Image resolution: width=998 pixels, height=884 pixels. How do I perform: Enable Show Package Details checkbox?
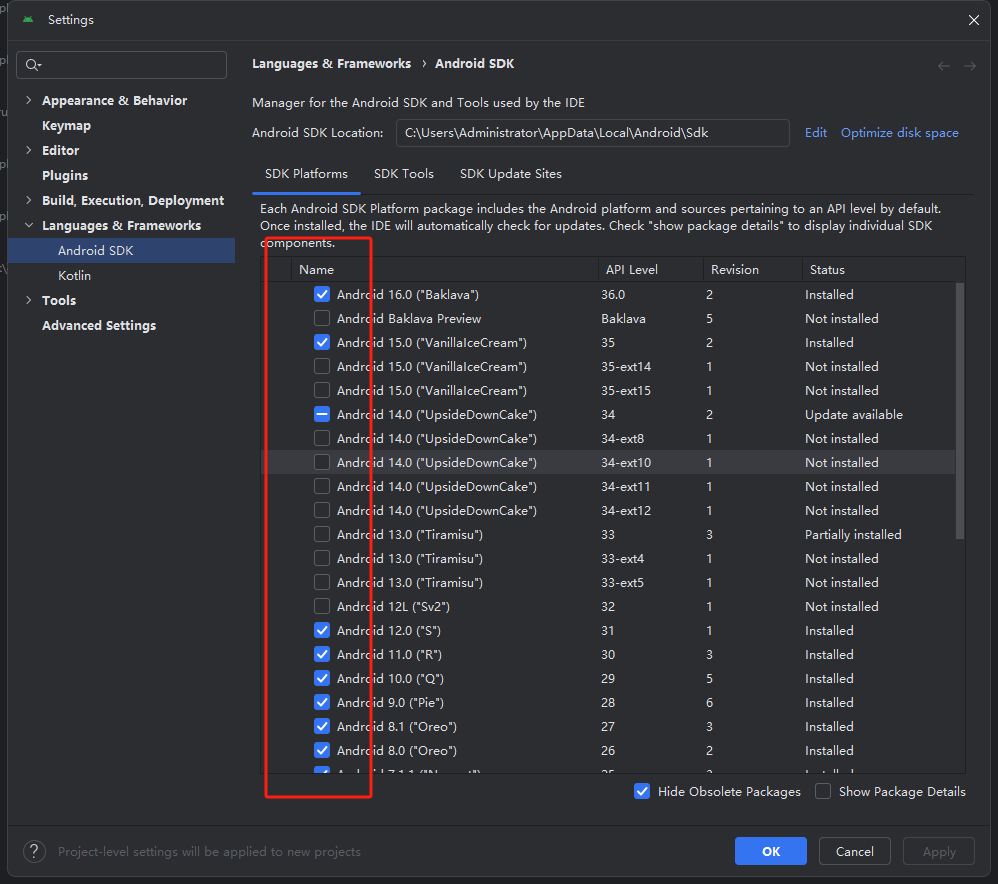pos(823,791)
